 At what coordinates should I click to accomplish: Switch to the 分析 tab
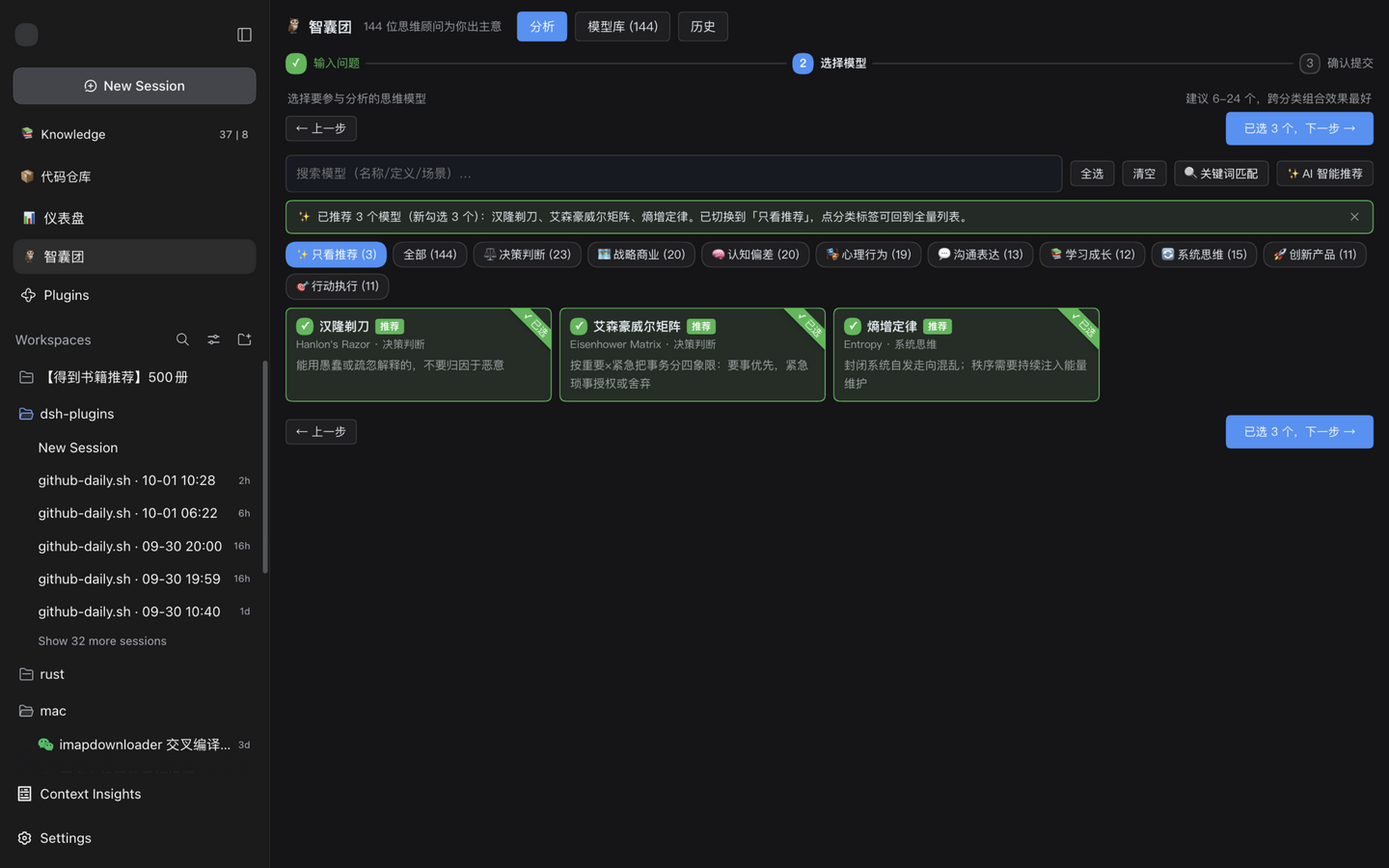[x=542, y=27]
